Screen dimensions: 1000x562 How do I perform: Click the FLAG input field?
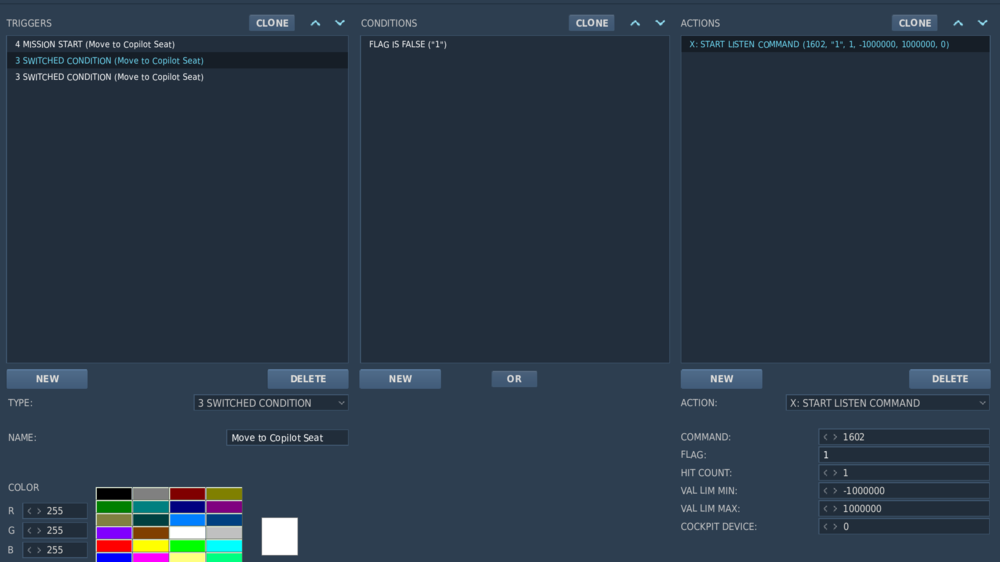(904, 455)
